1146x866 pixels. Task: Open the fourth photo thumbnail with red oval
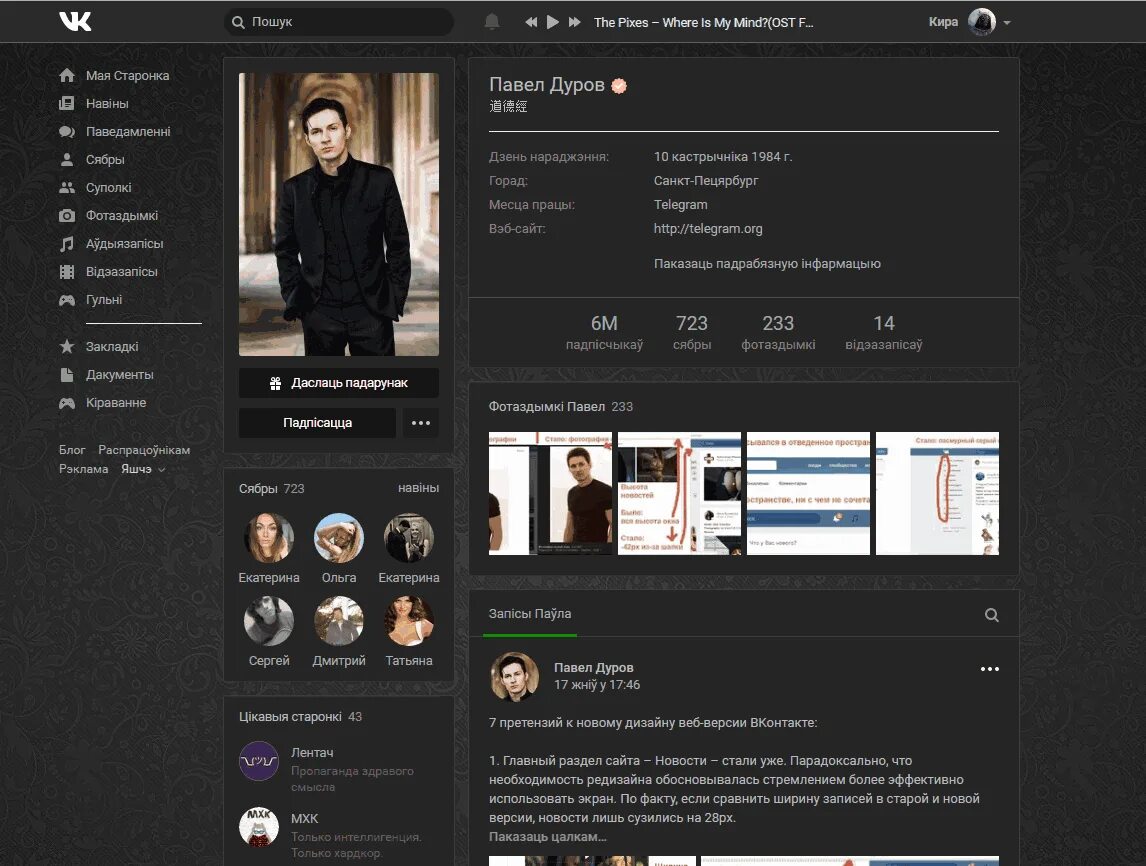pos(937,493)
